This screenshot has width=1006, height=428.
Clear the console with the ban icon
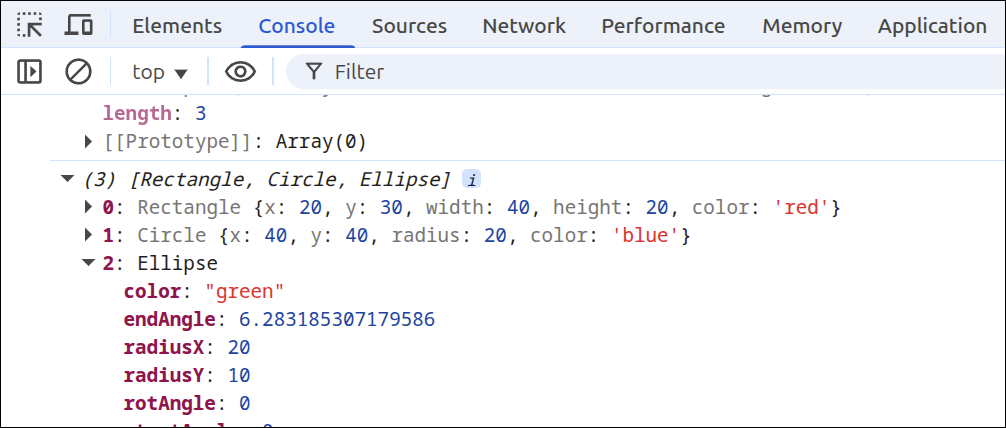pyautogui.click(x=78, y=72)
